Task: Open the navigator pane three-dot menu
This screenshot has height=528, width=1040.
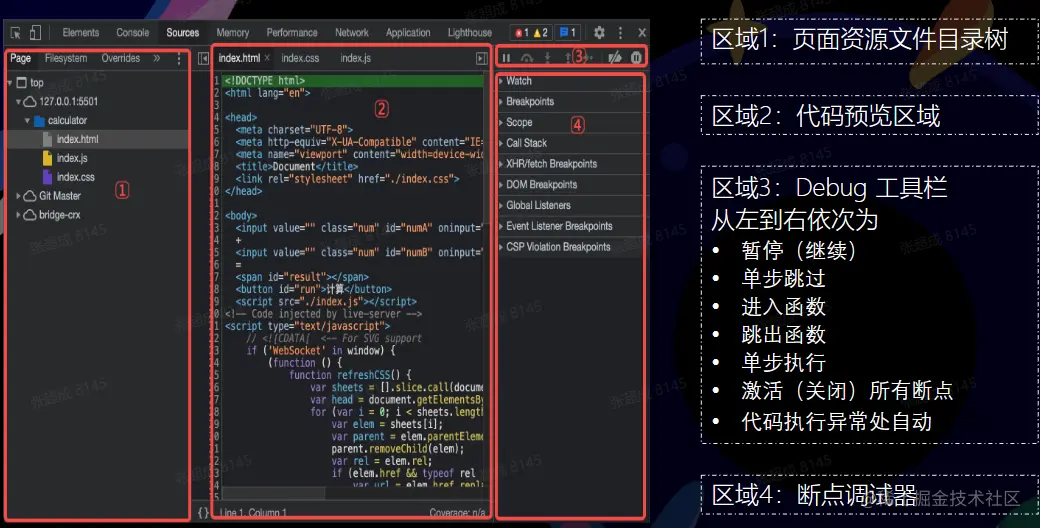Action: pos(178,58)
